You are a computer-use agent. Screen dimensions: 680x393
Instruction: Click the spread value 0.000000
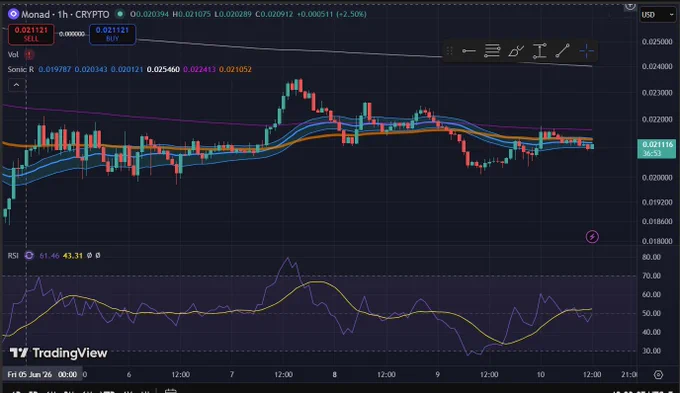(72, 34)
